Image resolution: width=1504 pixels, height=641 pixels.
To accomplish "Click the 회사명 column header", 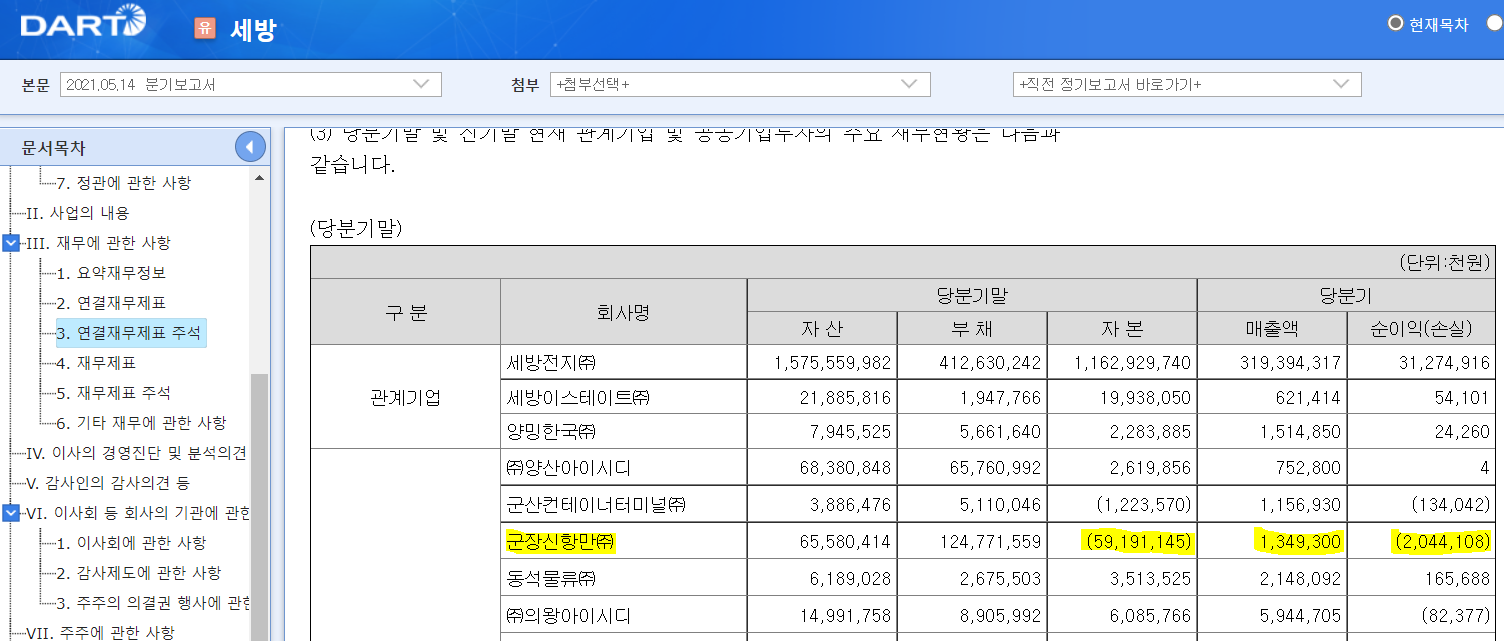I will coord(623,312).
